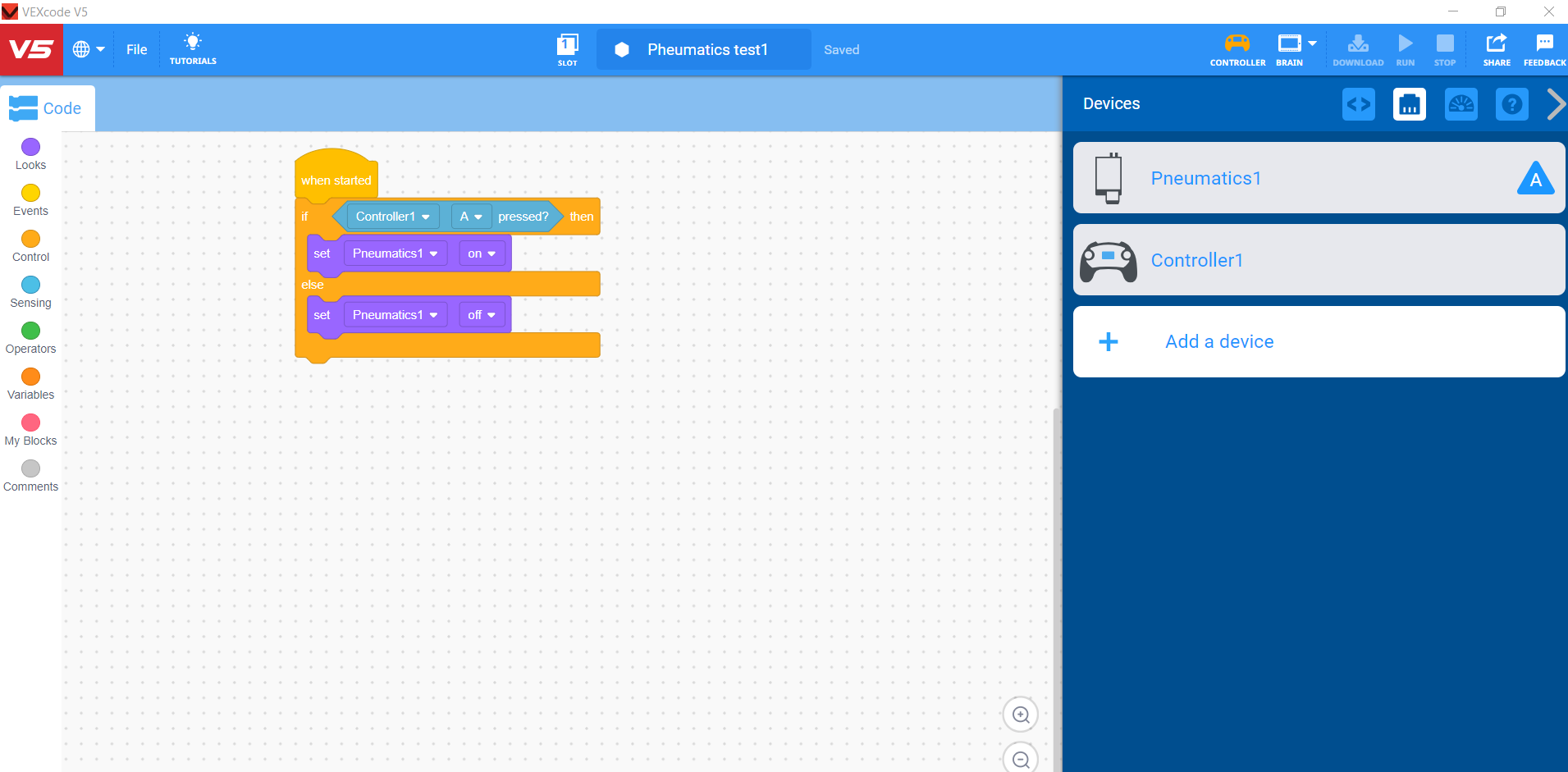Open the off state dropdown
The width and height of the screenshot is (1568, 772).
(482, 315)
